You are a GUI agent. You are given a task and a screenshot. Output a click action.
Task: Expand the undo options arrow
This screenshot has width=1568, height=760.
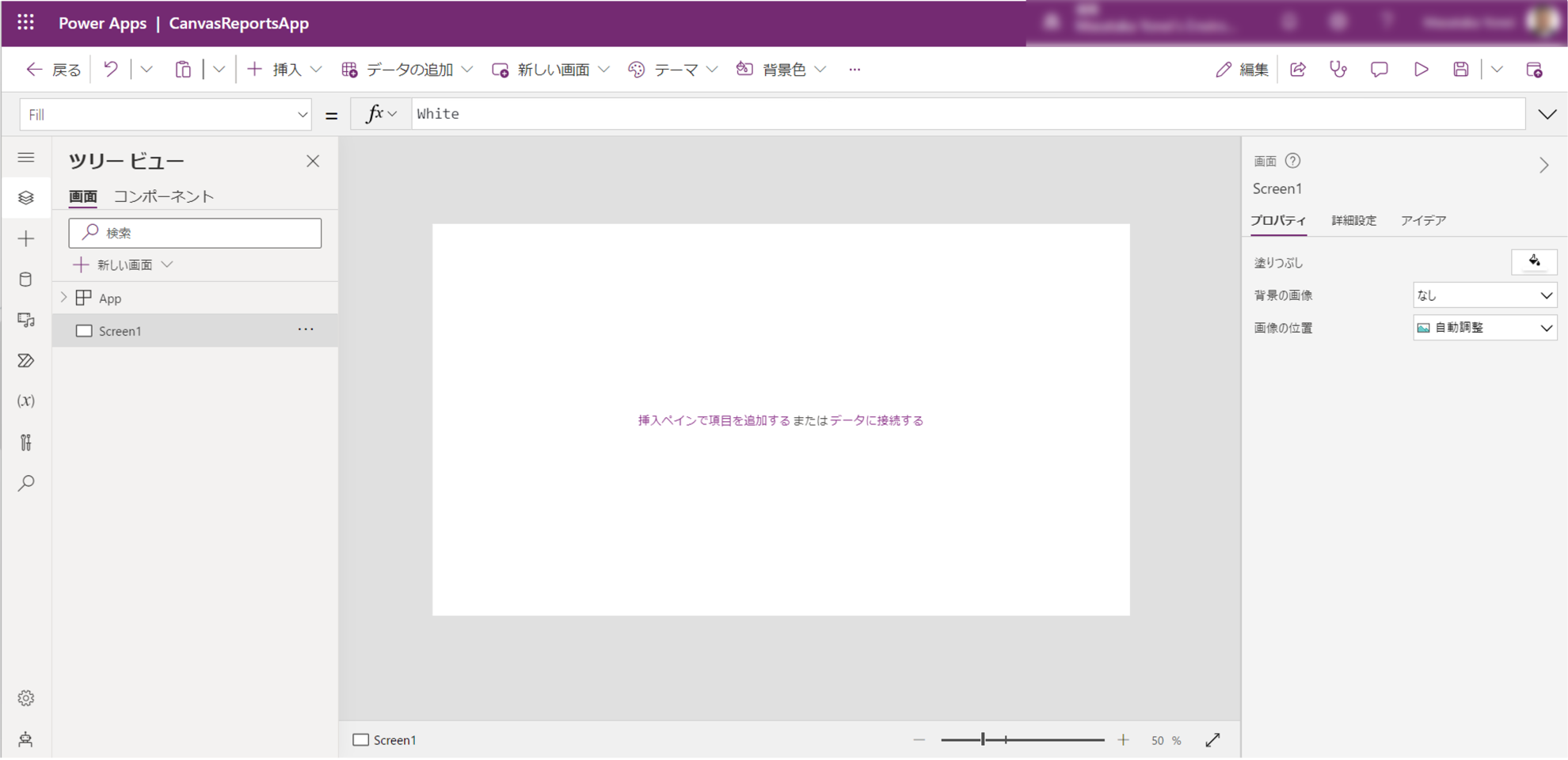click(x=147, y=70)
